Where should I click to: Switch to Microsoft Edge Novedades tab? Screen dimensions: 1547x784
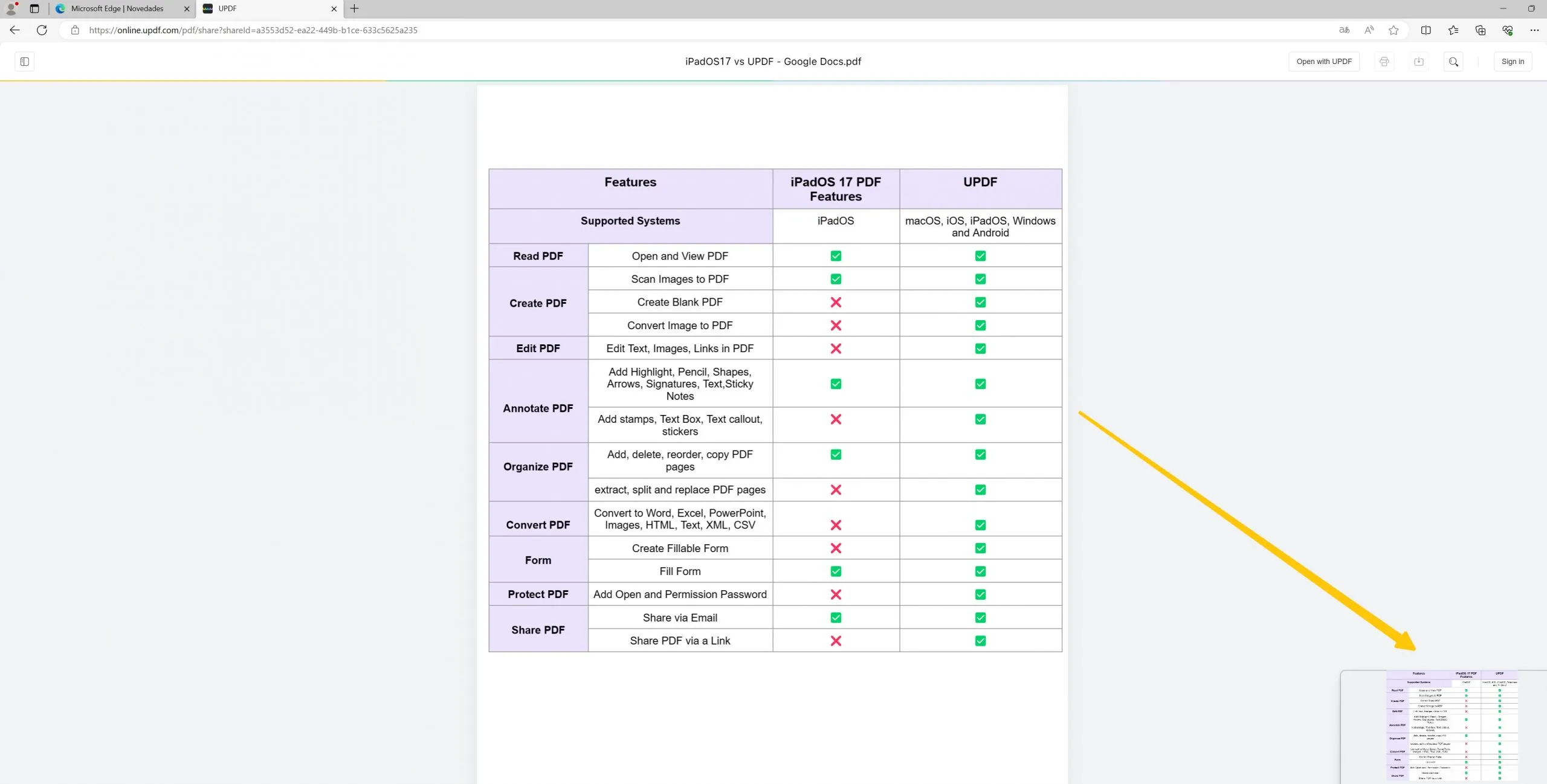click(117, 8)
